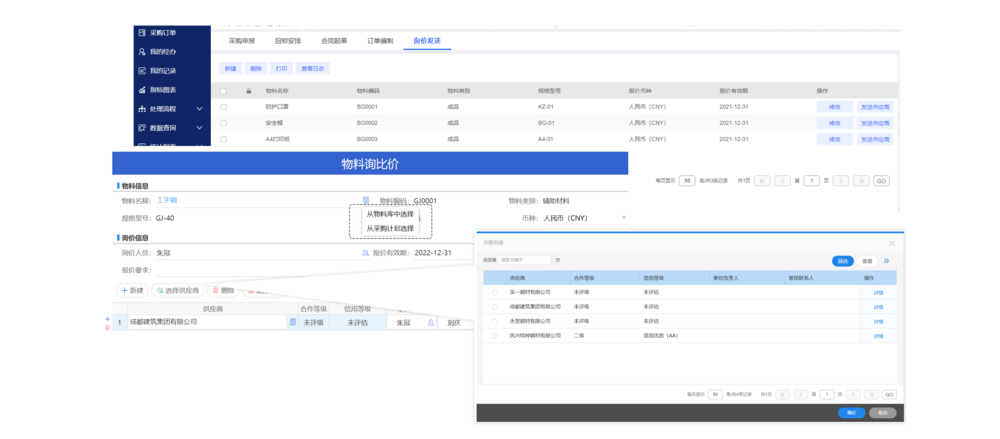
Task: Expand the 数据查询 sidebar section
Action: [x=199, y=128]
